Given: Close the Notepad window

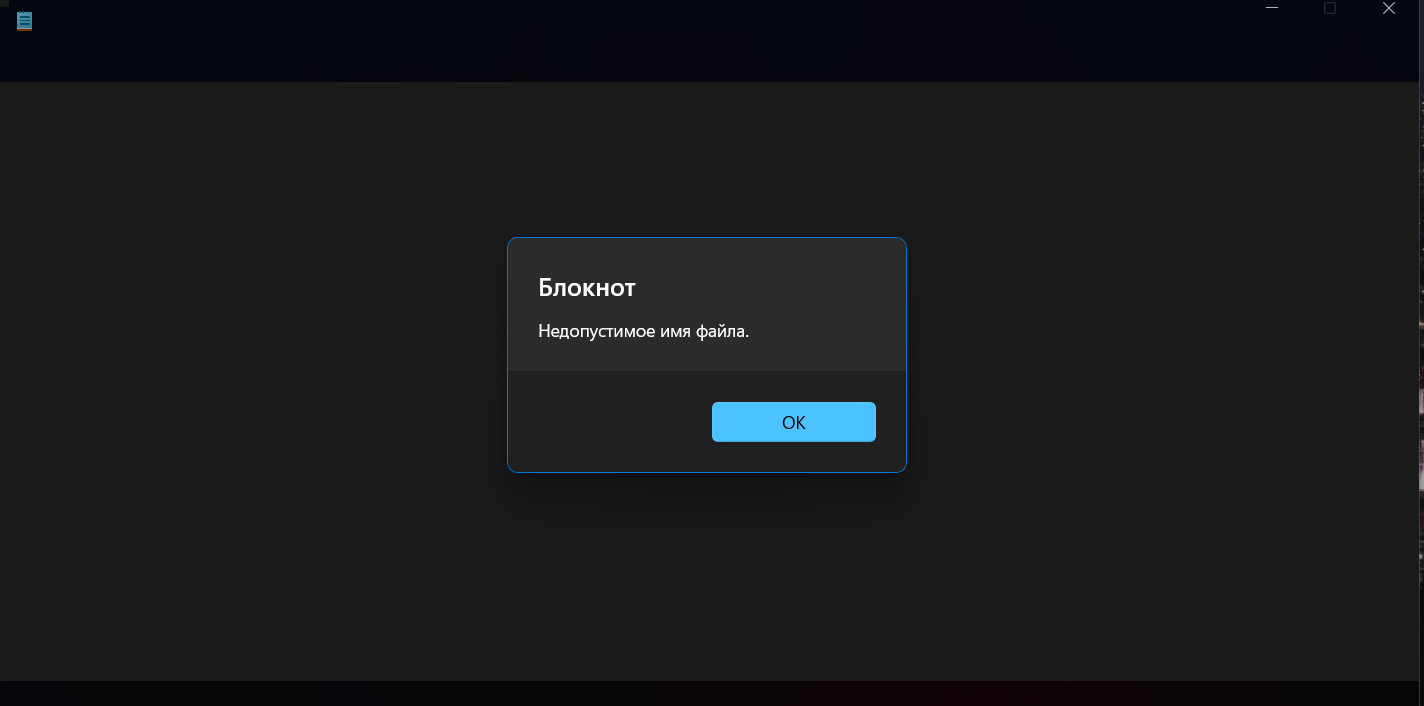Looking at the screenshot, I should [x=1389, y=8].
